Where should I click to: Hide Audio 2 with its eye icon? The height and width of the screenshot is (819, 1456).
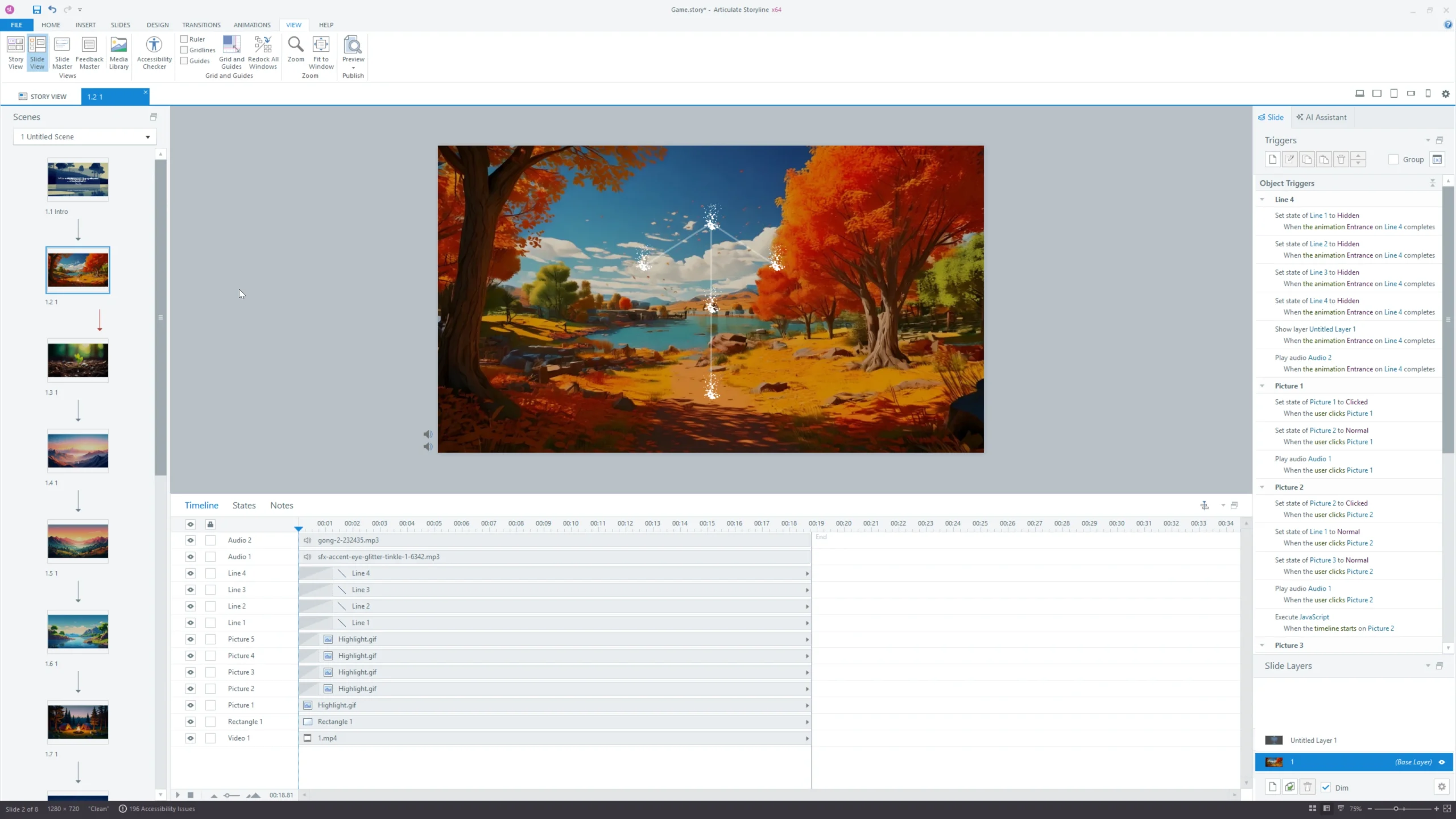pos(191,540)
